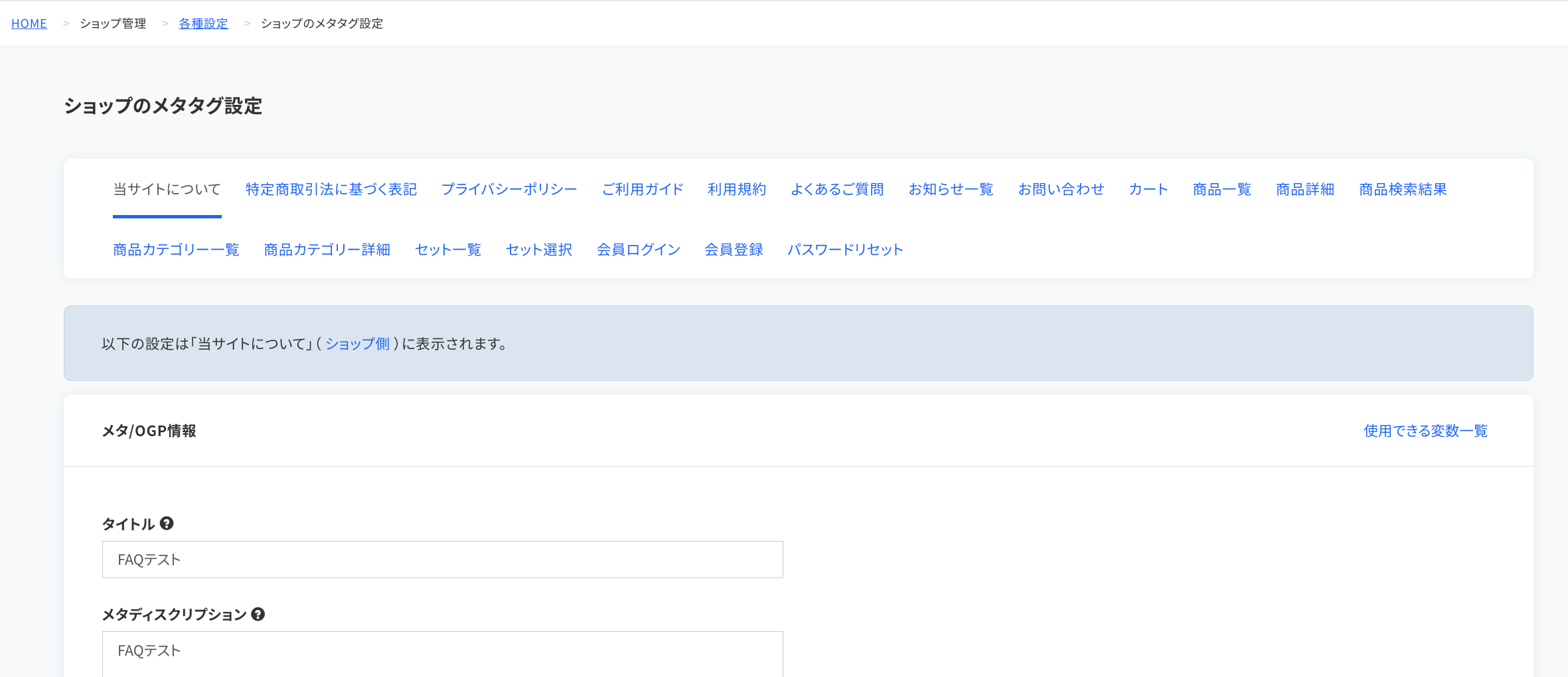This screenshot has width=1568, height=677.
Task: Select the 利用規約 tab
Action: click(x=737, y=189)
